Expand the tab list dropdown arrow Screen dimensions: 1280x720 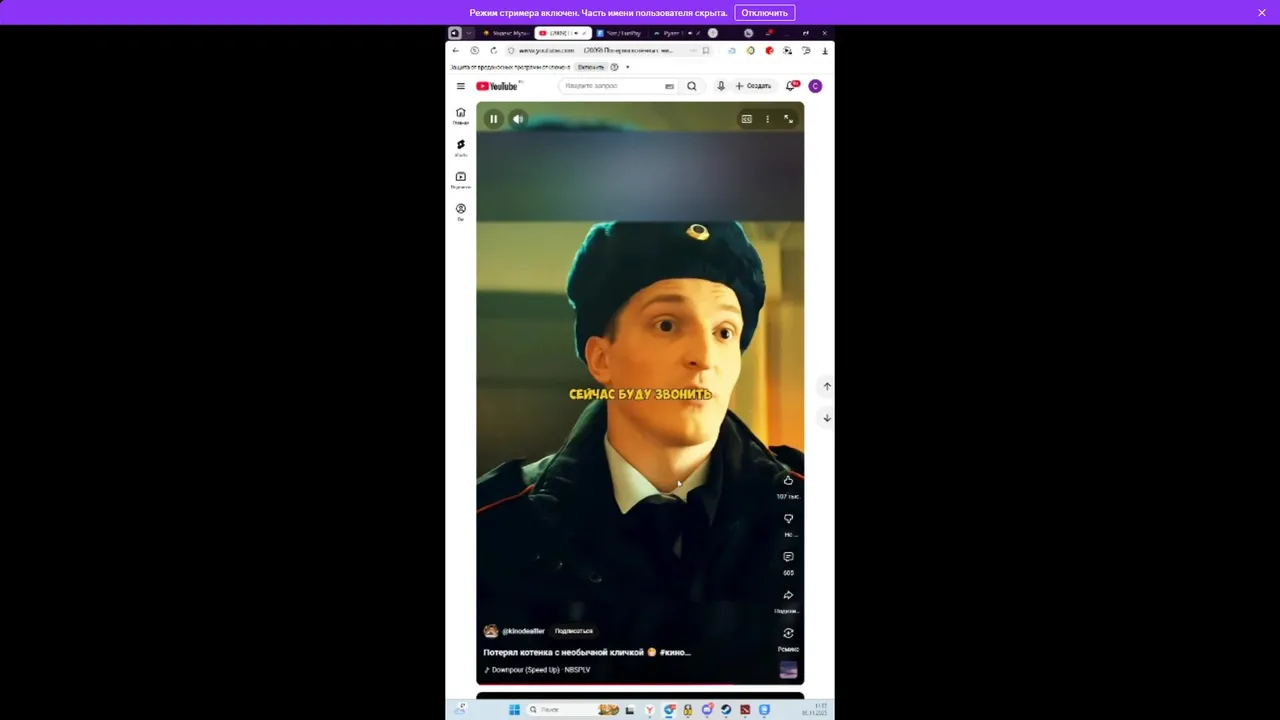pyautogui.click(x=468, y=33)
